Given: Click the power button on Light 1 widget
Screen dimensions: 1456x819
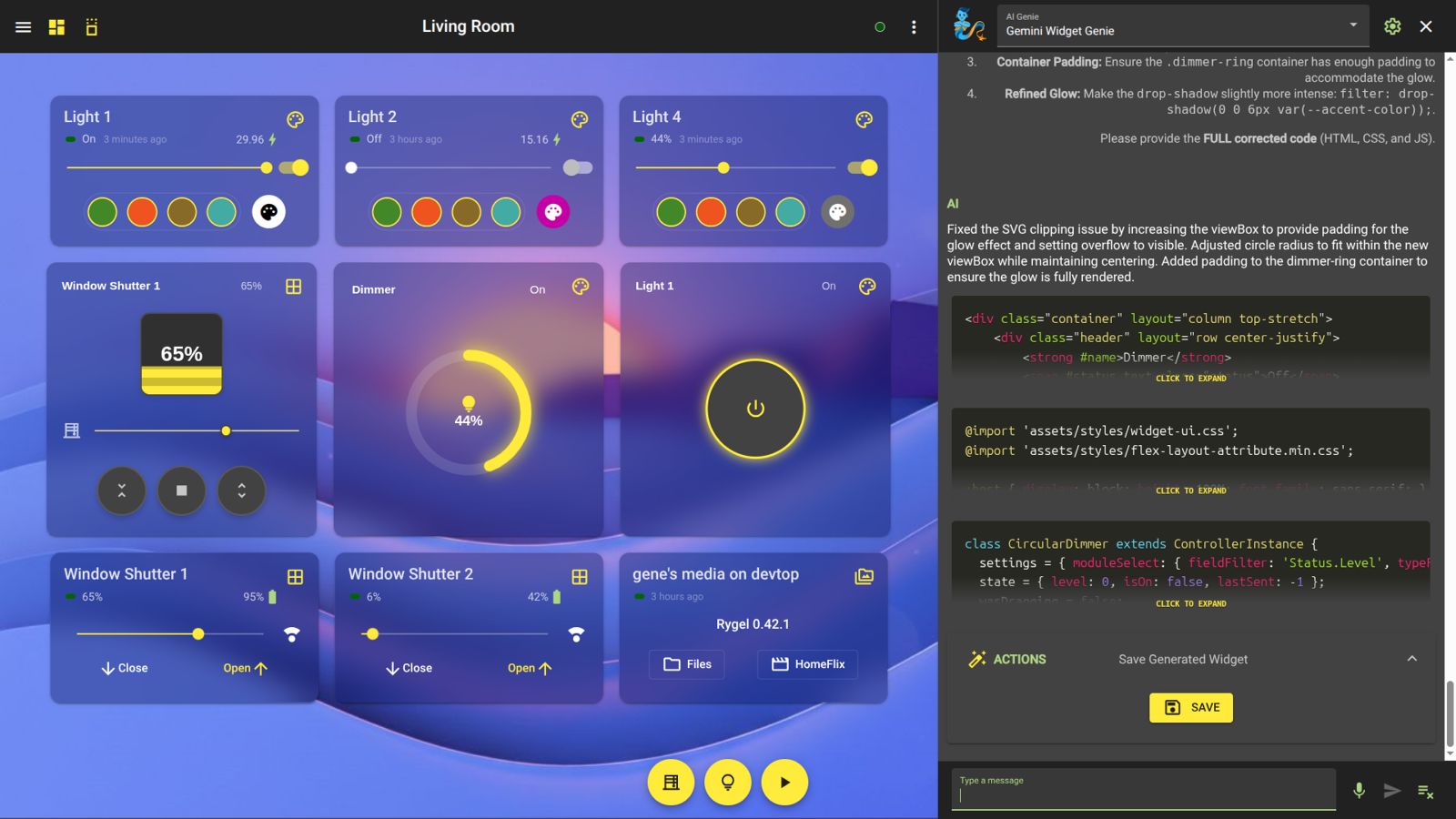Looking at the screenshot, I should coord(755,409).
